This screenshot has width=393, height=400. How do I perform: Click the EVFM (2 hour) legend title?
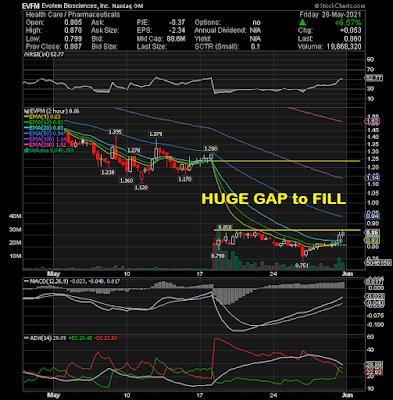(52, 111)
